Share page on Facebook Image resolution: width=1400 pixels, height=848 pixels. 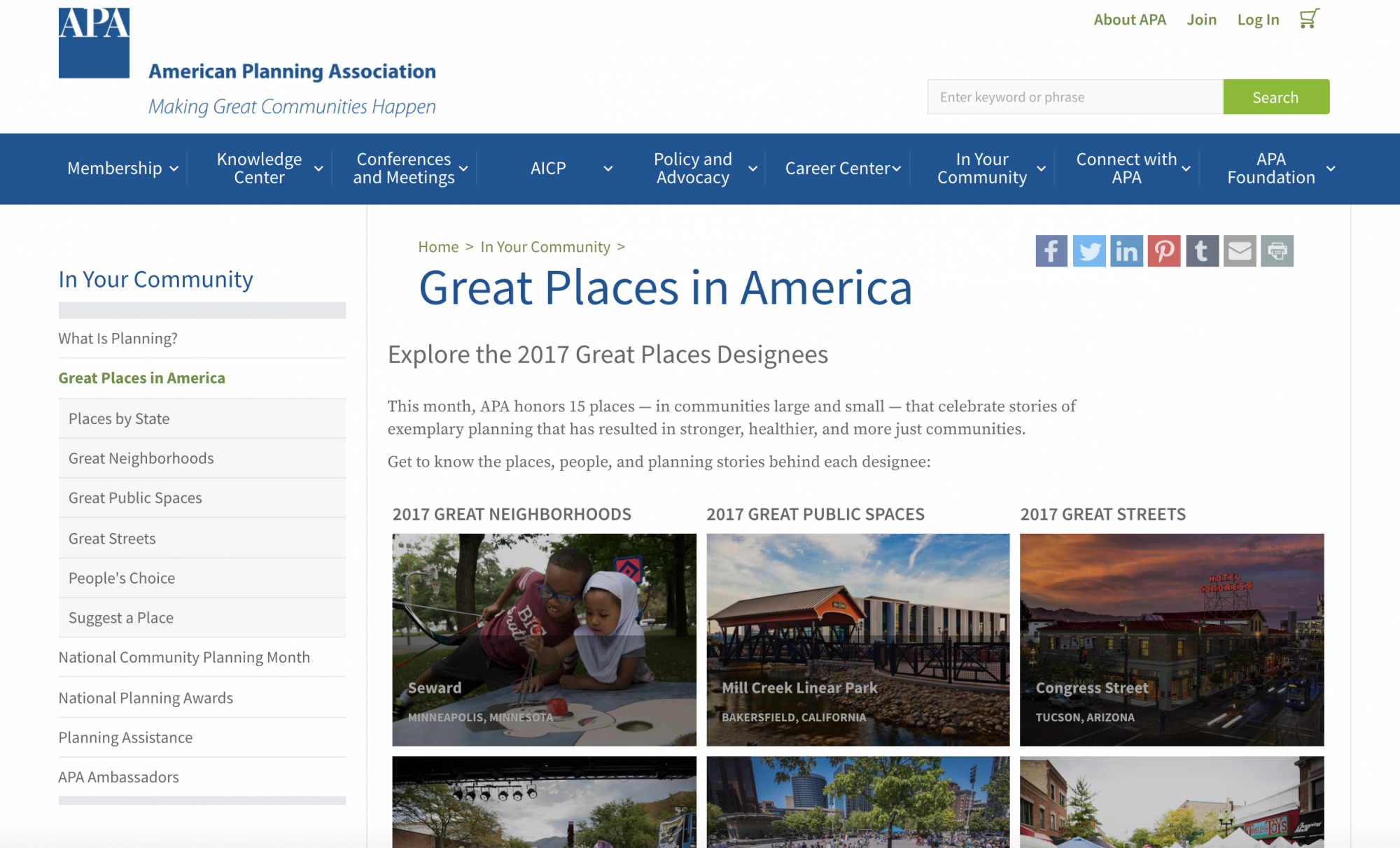pos(1051,251)
